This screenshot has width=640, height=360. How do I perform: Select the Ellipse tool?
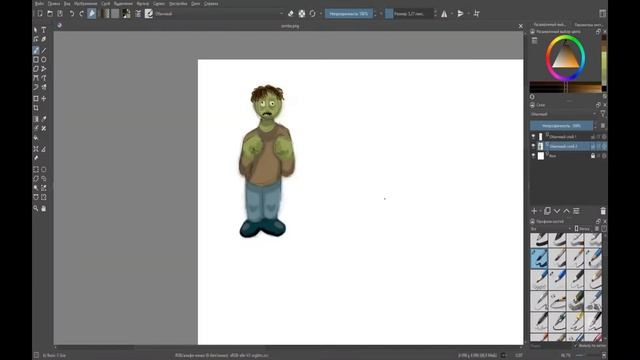44,60
